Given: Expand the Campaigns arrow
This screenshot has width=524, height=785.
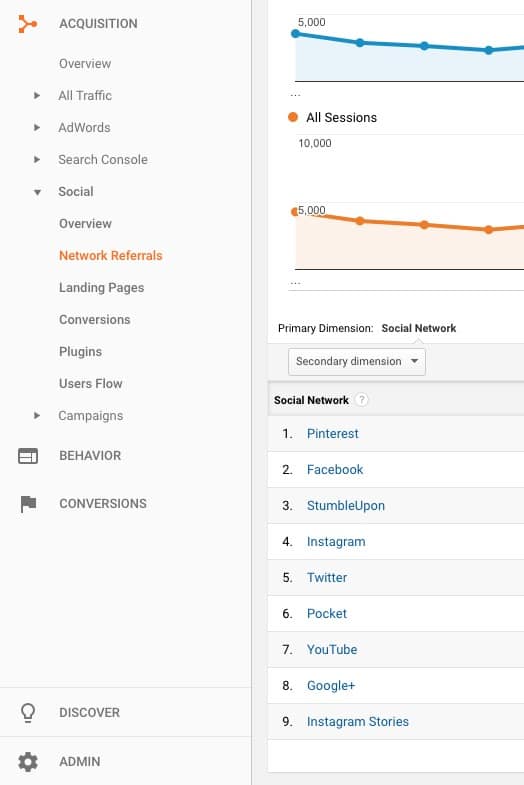Looking at the screenshot, I should point(37,416).
